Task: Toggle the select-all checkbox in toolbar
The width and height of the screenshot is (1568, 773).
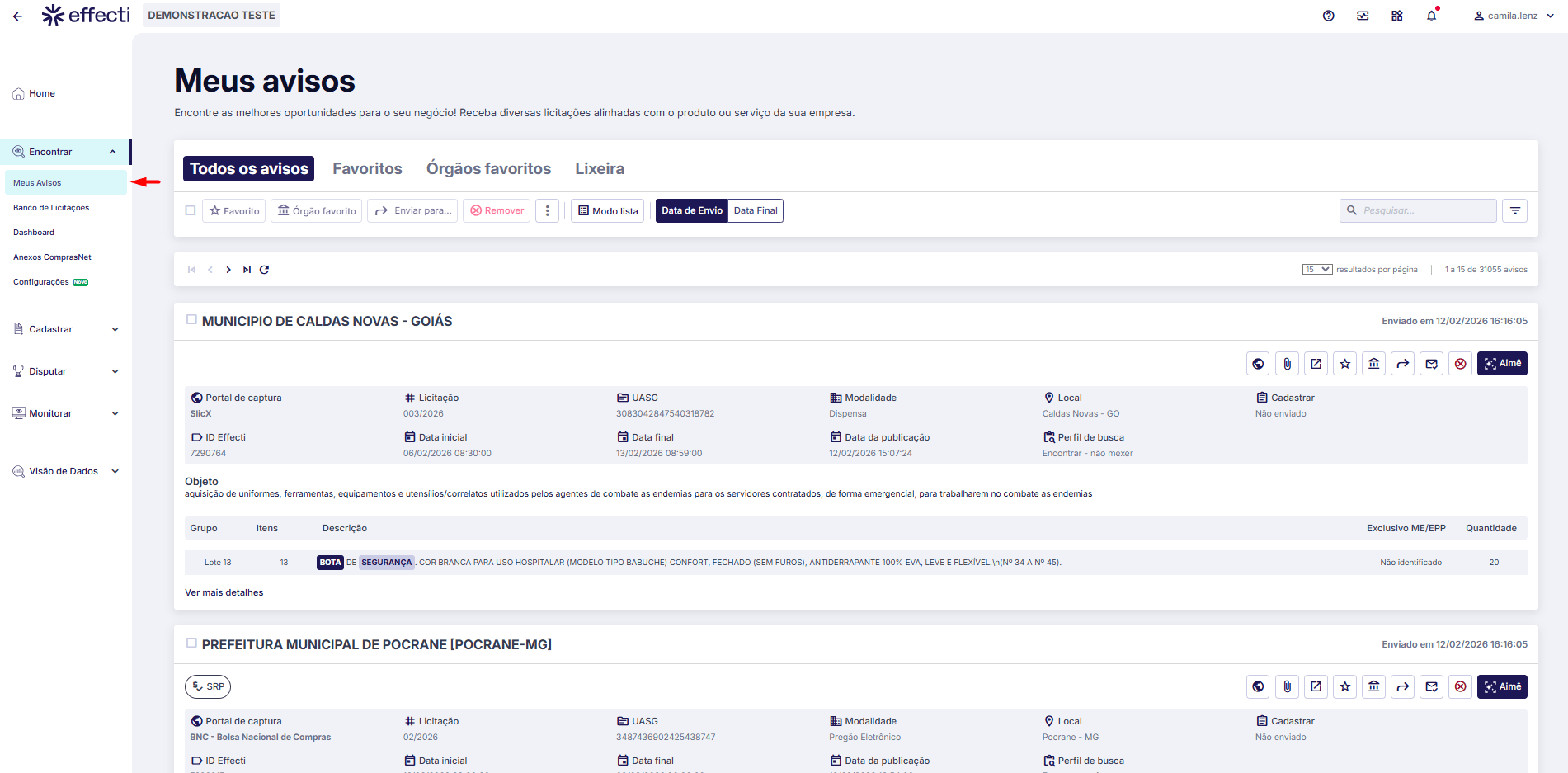Action: point(191,211)
